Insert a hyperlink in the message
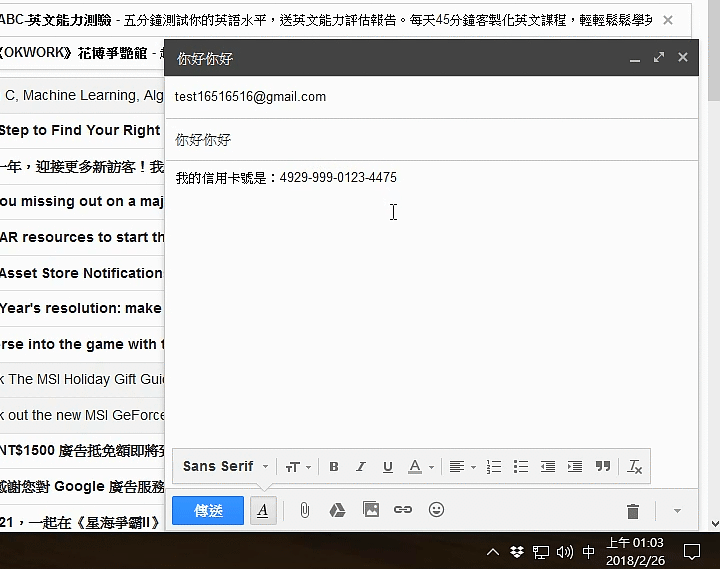Image resolution: width=720 pixels, height=569 pixels. click(403, 510)
